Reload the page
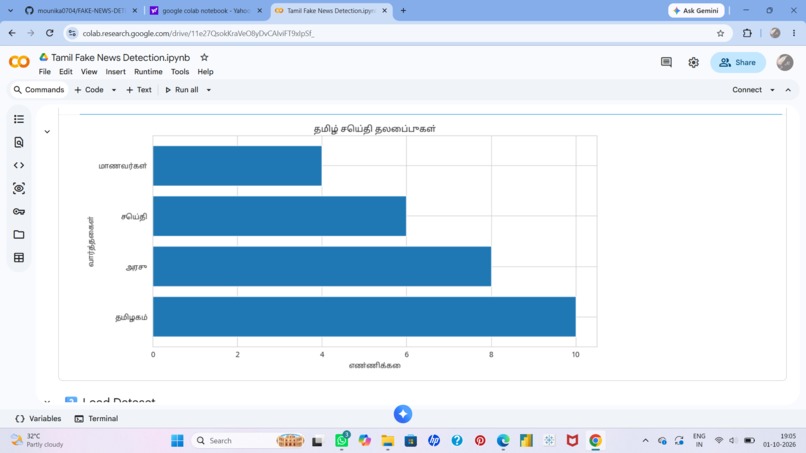The height and width of the screenshot is (453, 806). tap(49, 33)
